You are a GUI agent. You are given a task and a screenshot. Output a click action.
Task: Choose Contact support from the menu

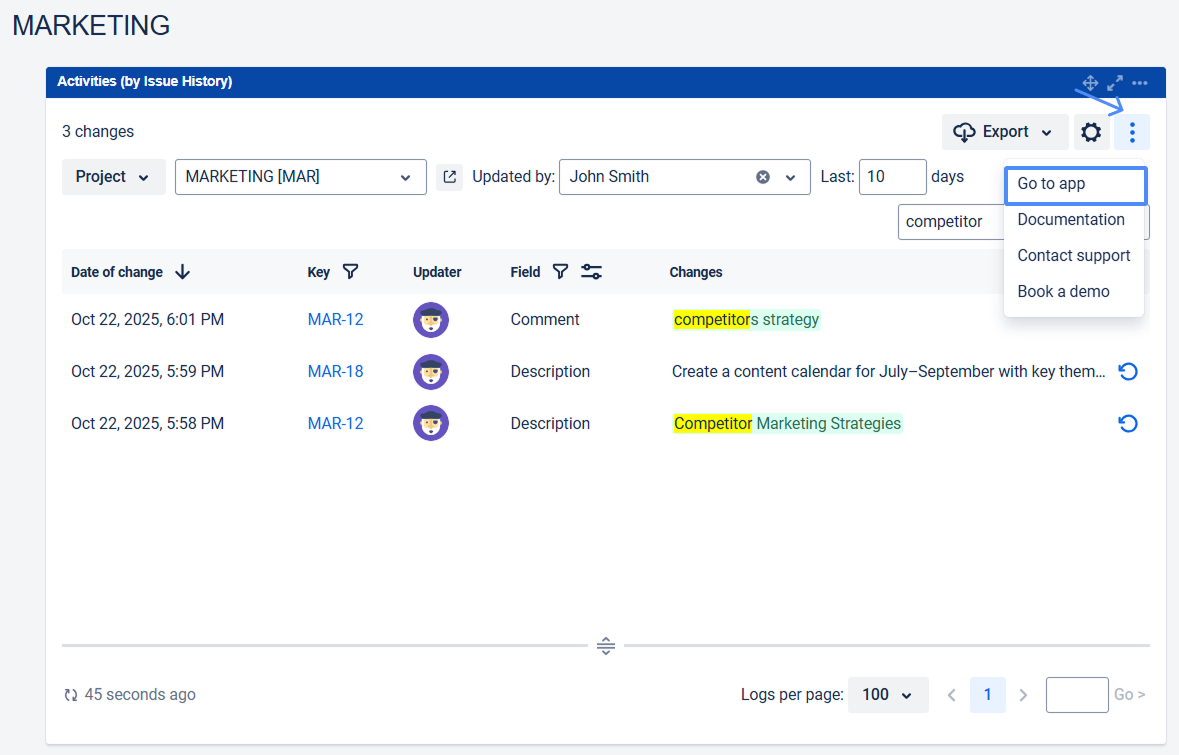1073,256
